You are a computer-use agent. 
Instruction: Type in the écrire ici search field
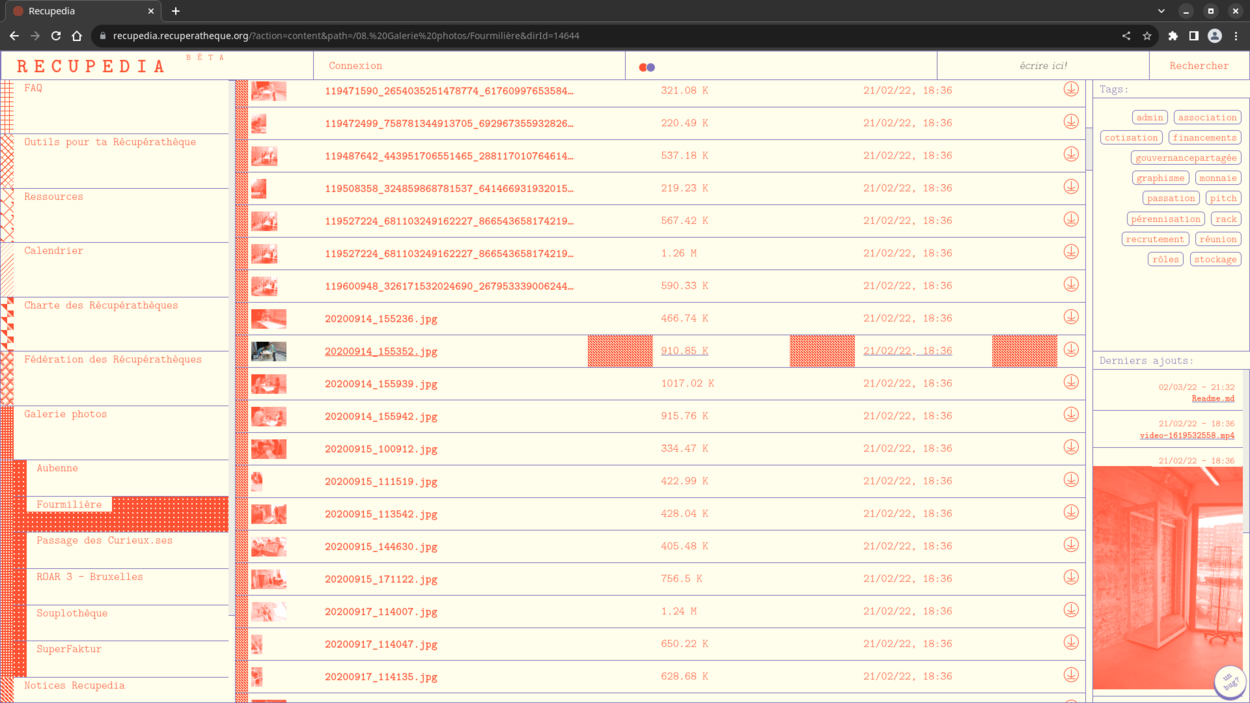pos(1042,66)
